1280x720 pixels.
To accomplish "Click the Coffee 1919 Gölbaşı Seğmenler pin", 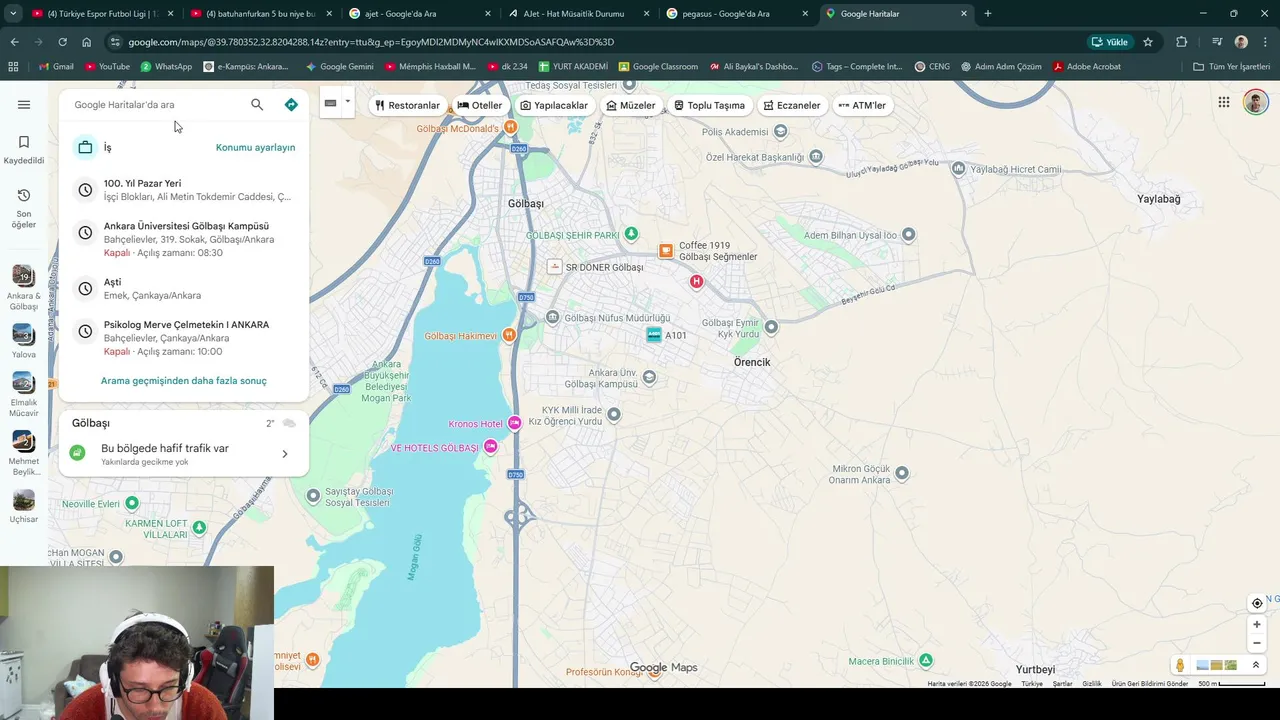I will (x=665, y=250).
